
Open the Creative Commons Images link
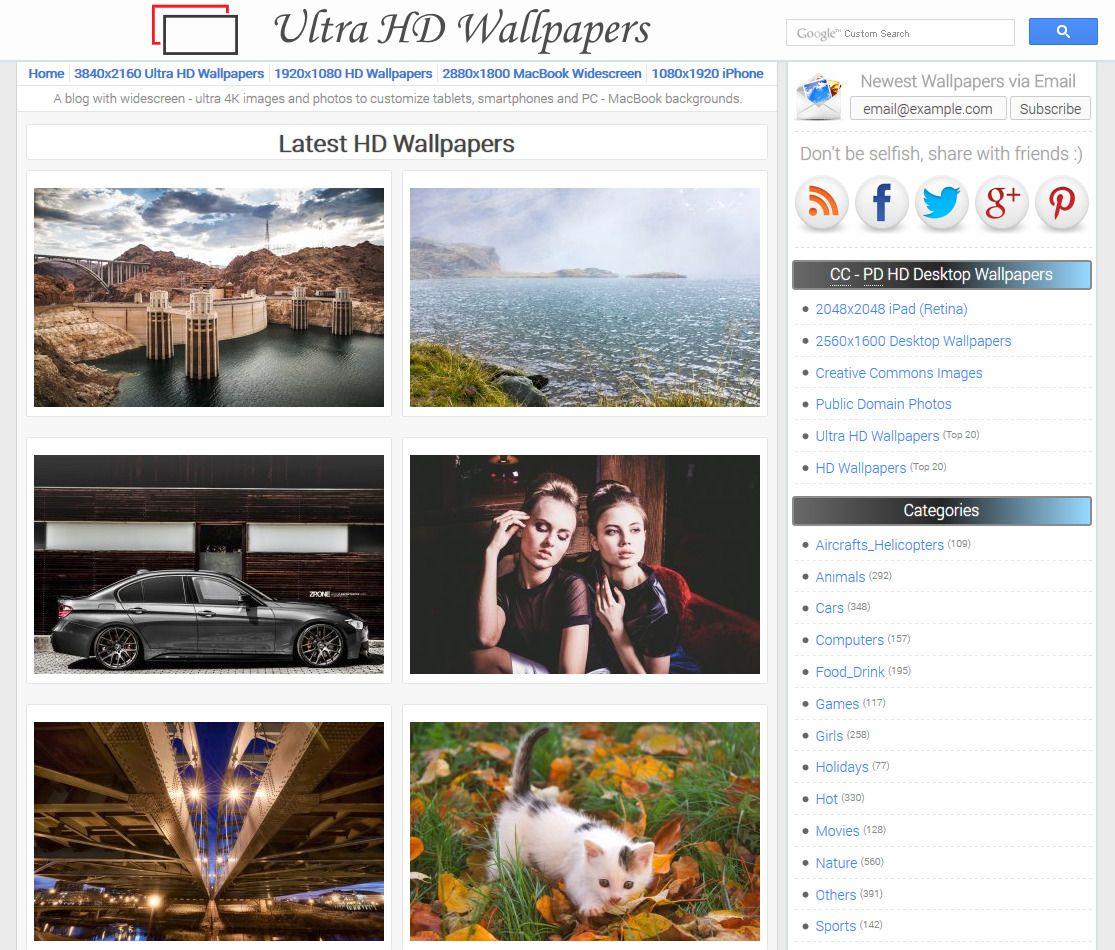[898, 373]
